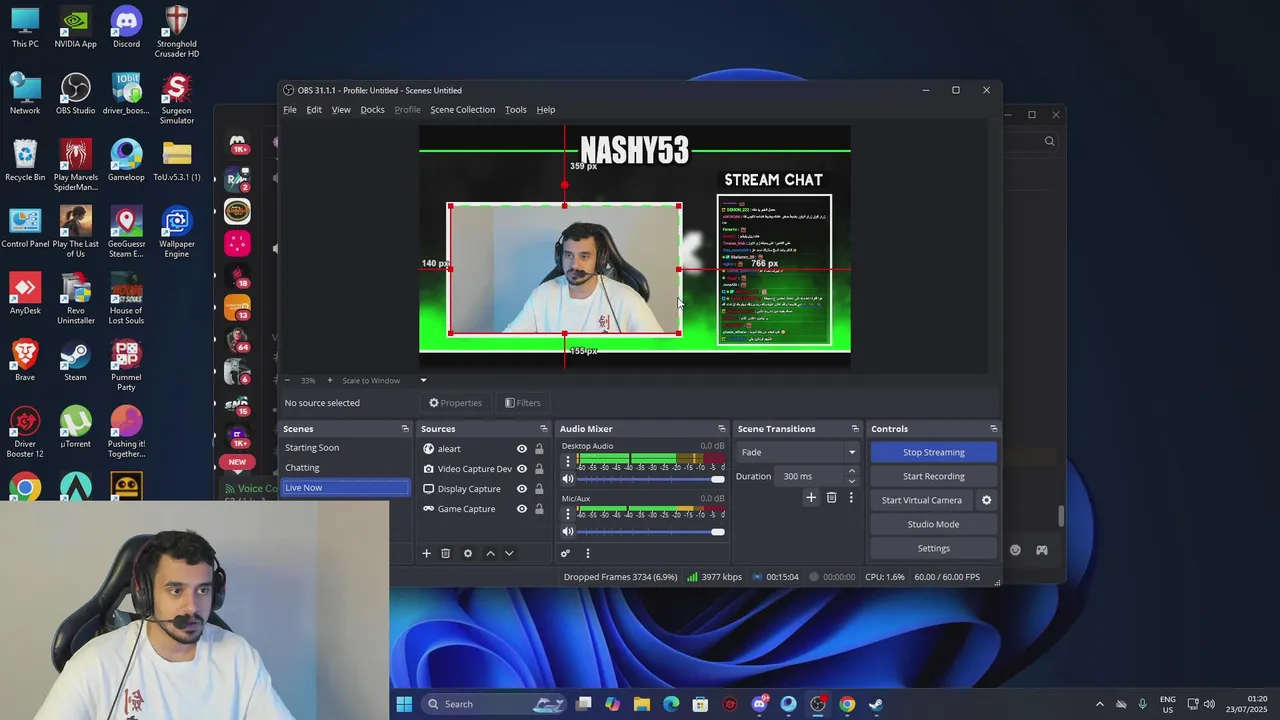Image resolution: width=1280 pixels, height=720 pixels.
Task: Launch Steam from the desktop icon
Action: click(x=76, y=362)
